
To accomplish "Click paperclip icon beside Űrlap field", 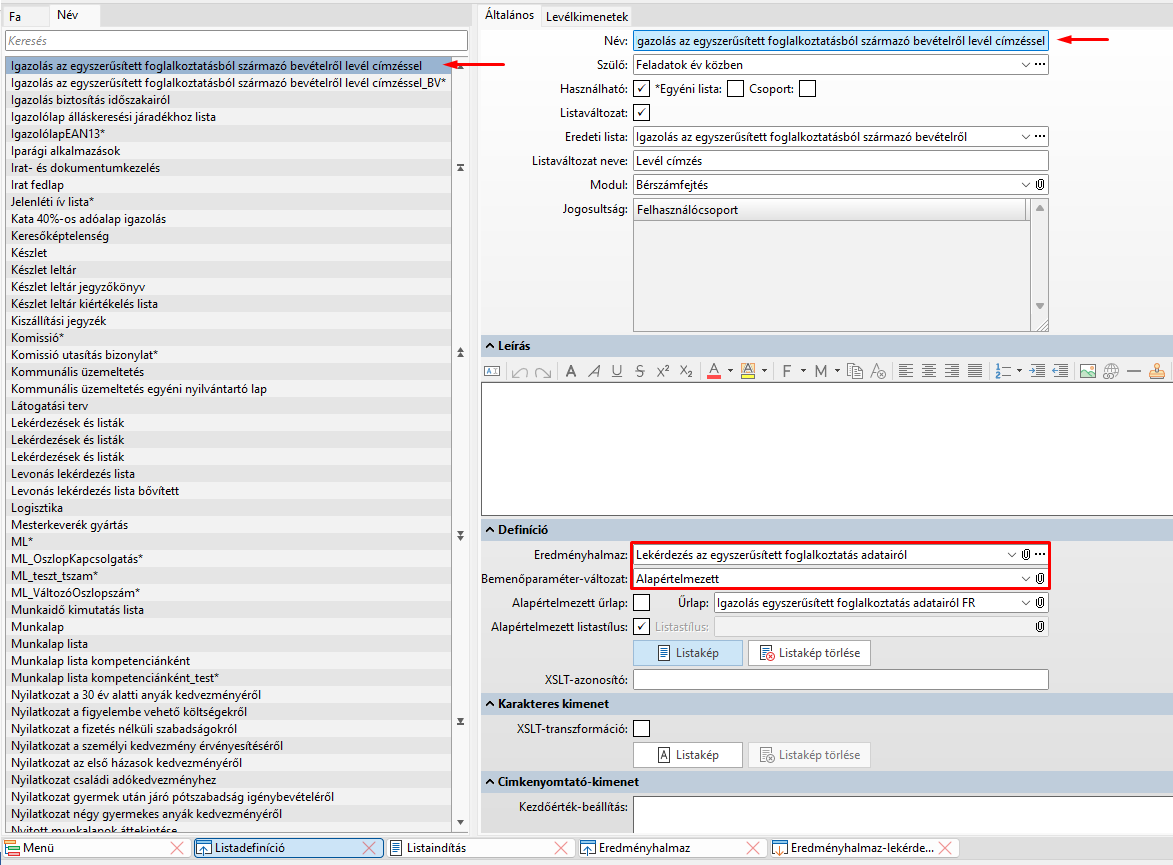I will click(x=1040, y=602).
